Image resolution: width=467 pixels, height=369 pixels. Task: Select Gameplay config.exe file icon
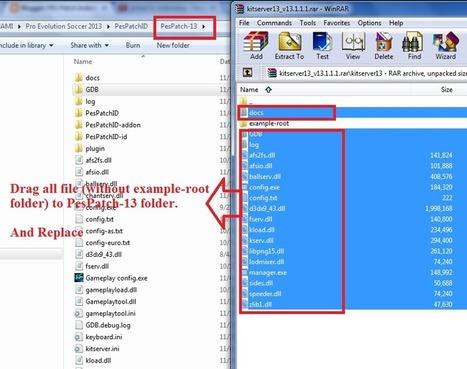pos(79,278)
